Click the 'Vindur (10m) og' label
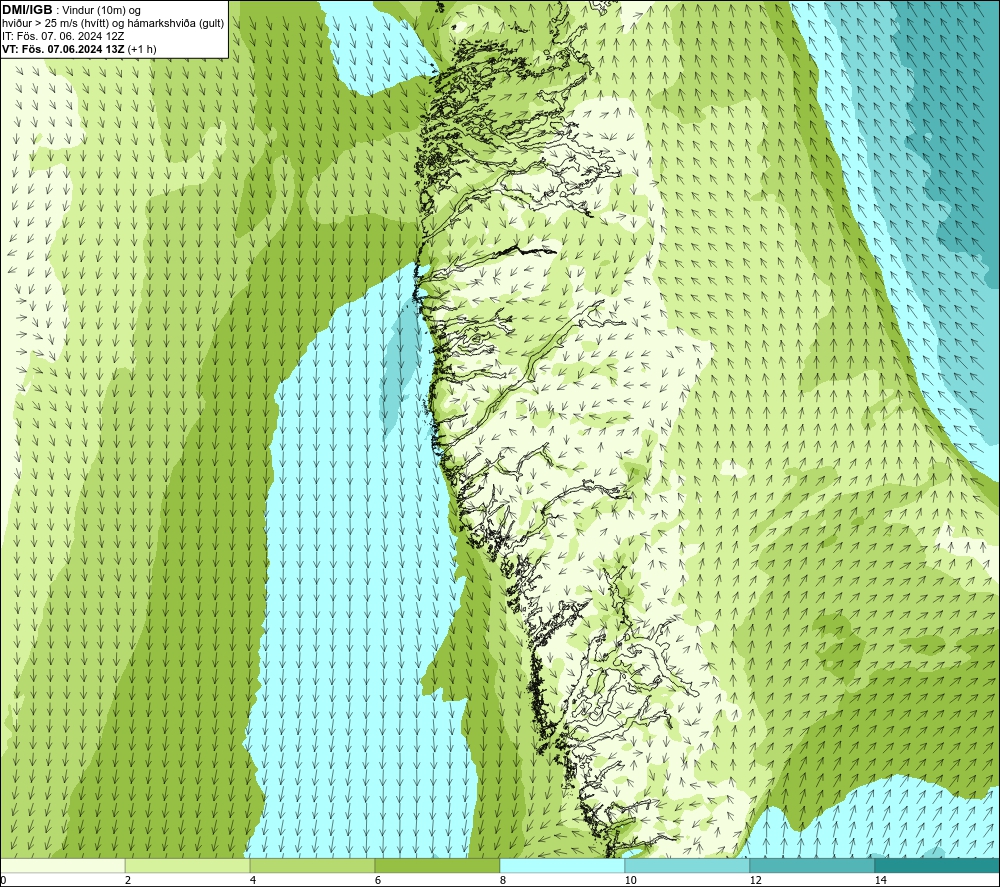 coord(102,11)
